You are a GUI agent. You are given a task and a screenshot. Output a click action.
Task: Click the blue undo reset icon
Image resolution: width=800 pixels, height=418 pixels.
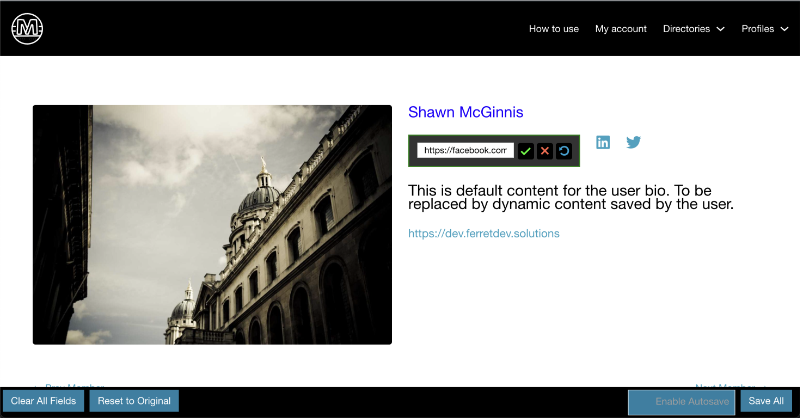[x=564, y=151]
